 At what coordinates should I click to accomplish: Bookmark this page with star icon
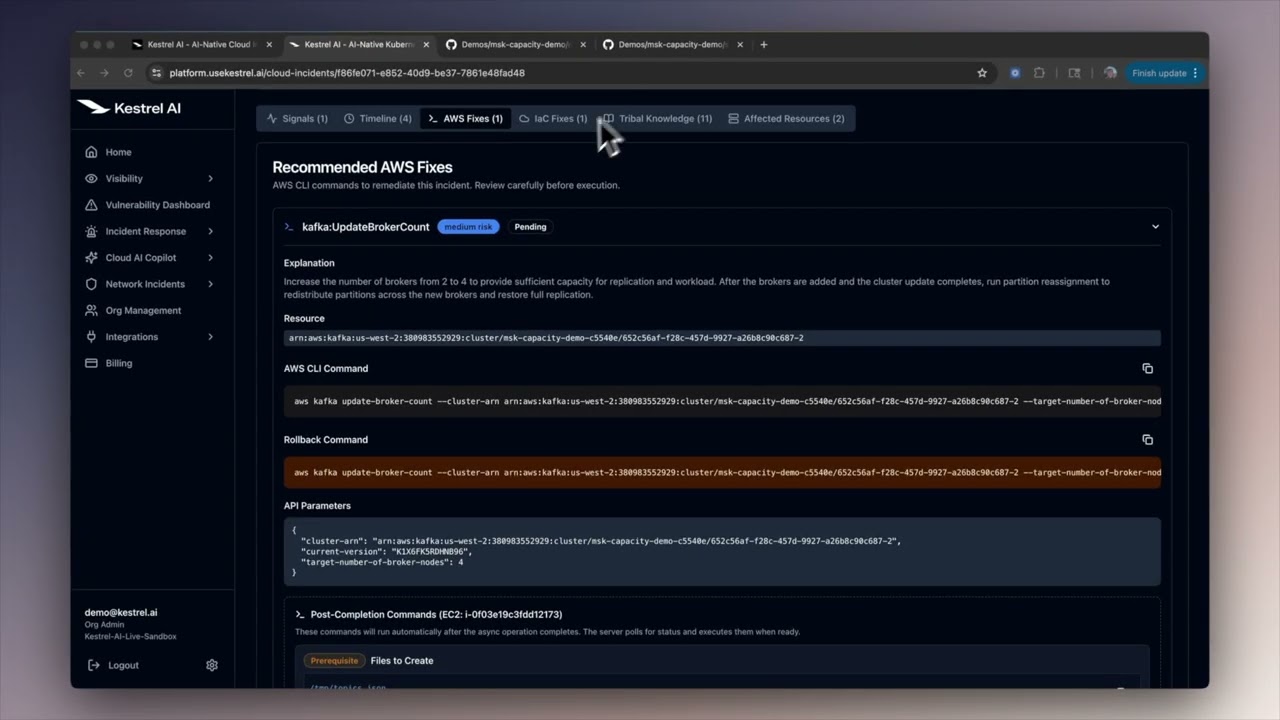coord(982,73)
